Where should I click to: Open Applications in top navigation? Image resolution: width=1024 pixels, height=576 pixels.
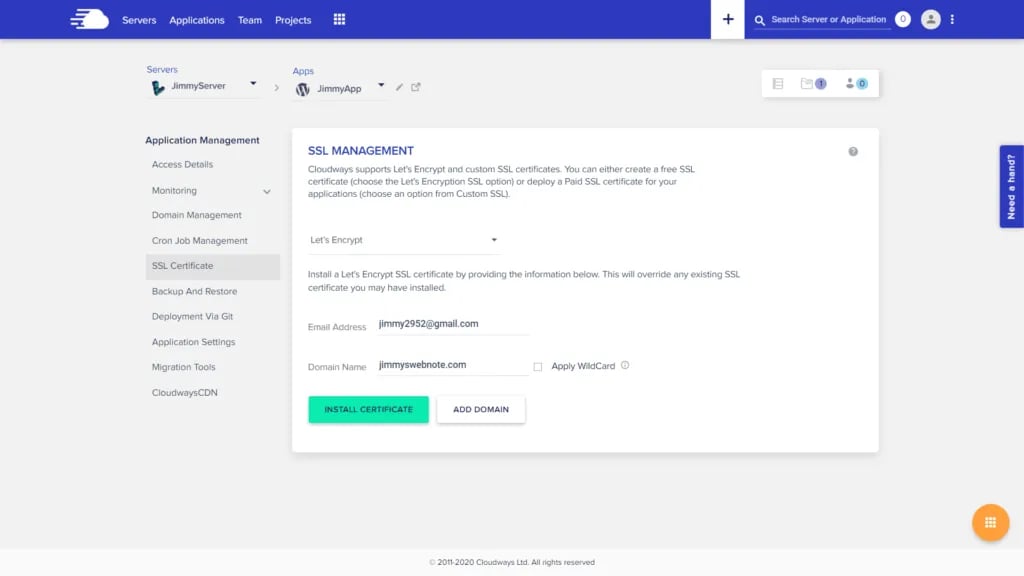point(197,20)
